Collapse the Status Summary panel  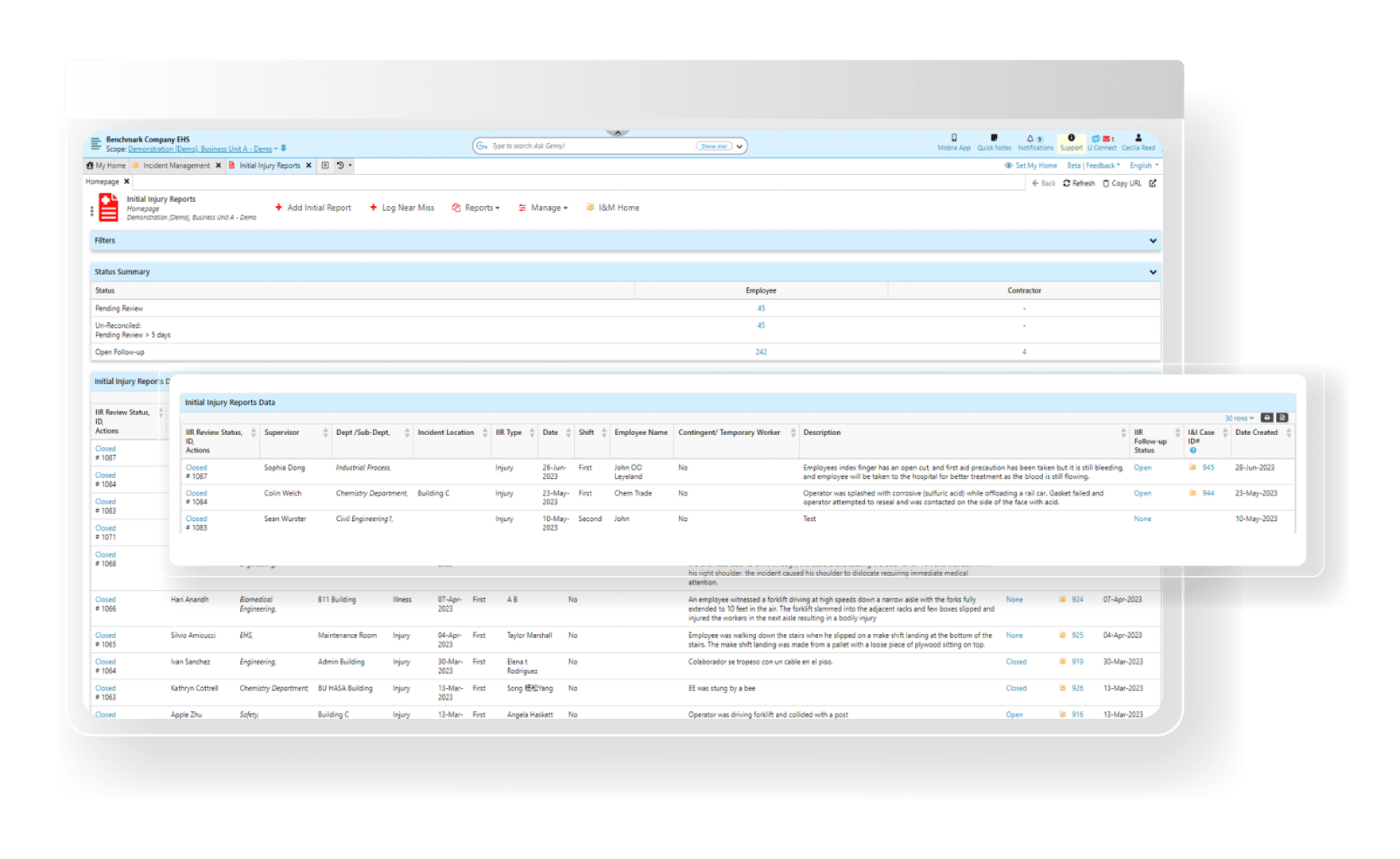coord(1153,272)
